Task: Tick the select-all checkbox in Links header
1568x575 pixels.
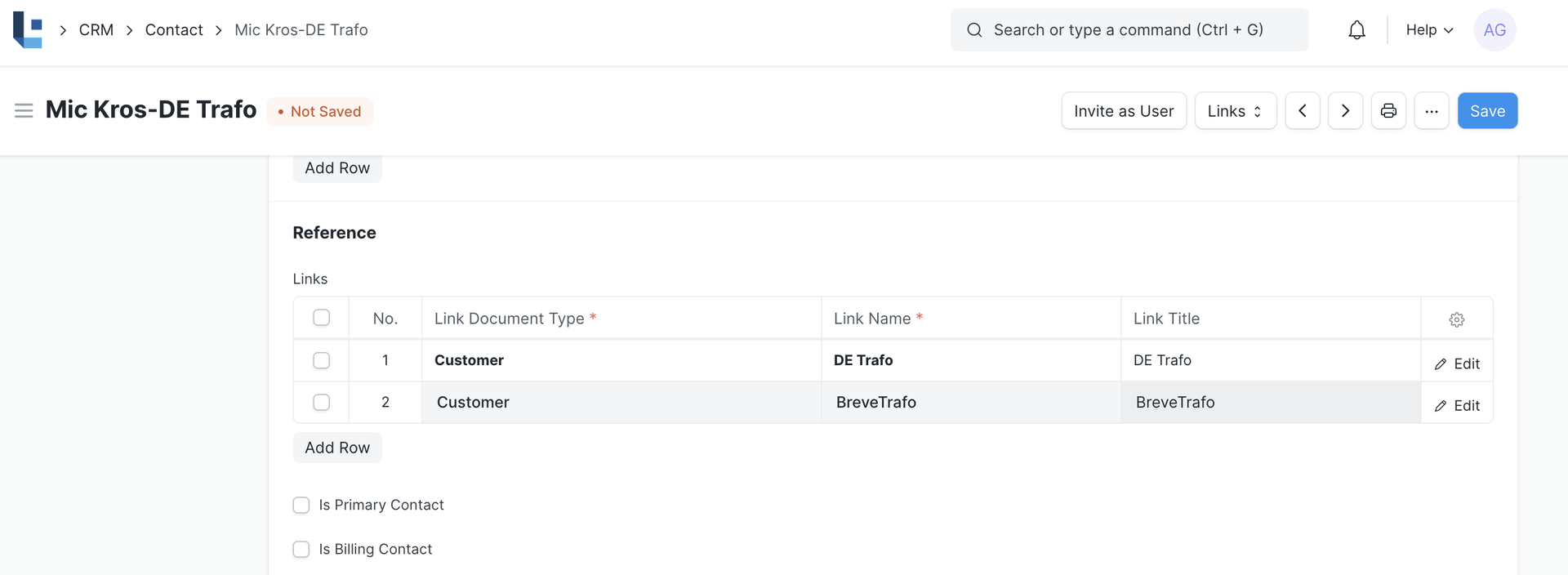Action: point(322,318)
